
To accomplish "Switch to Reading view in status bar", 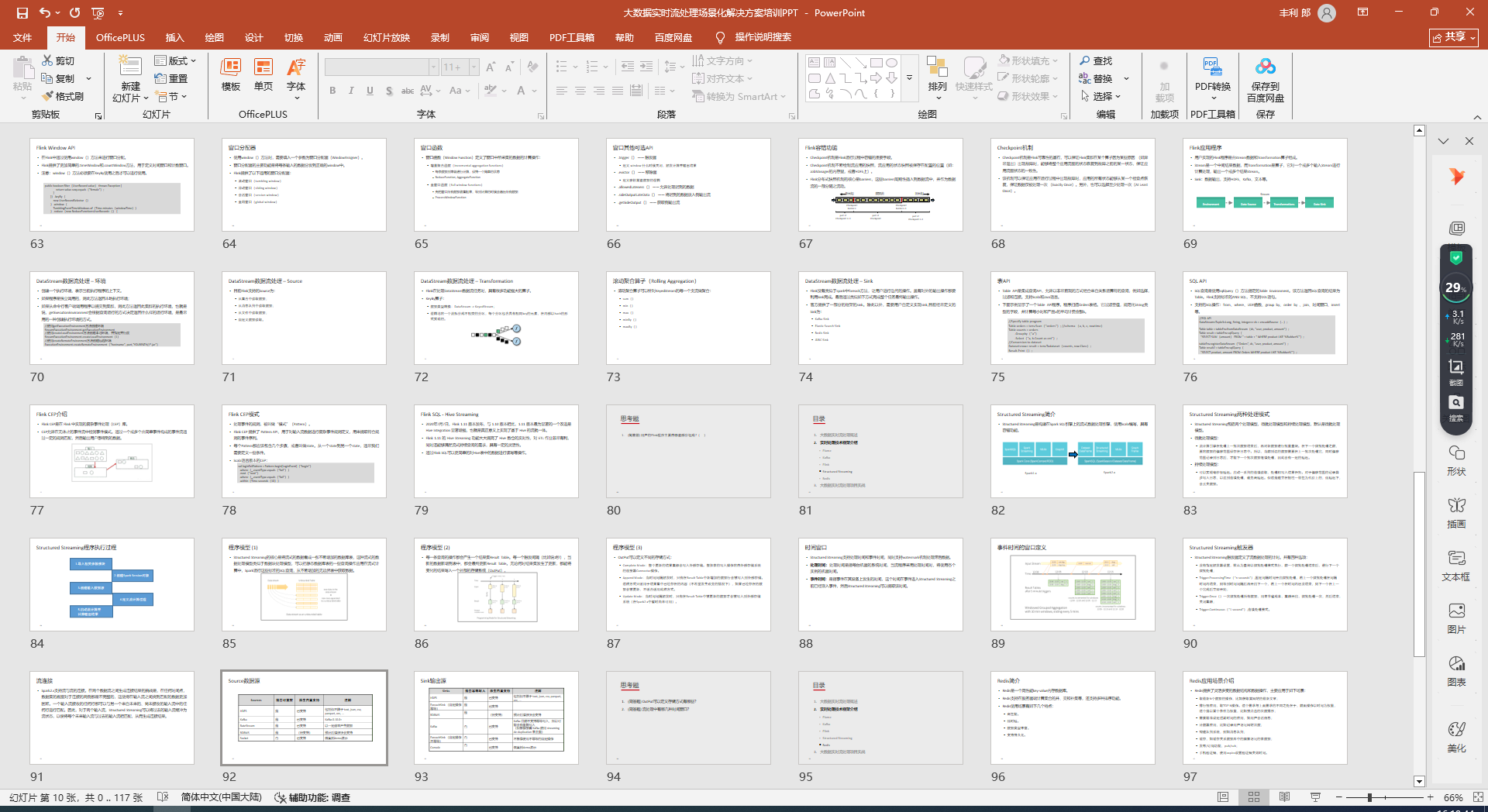I will pyautogui.click(x=1284, y=797).
